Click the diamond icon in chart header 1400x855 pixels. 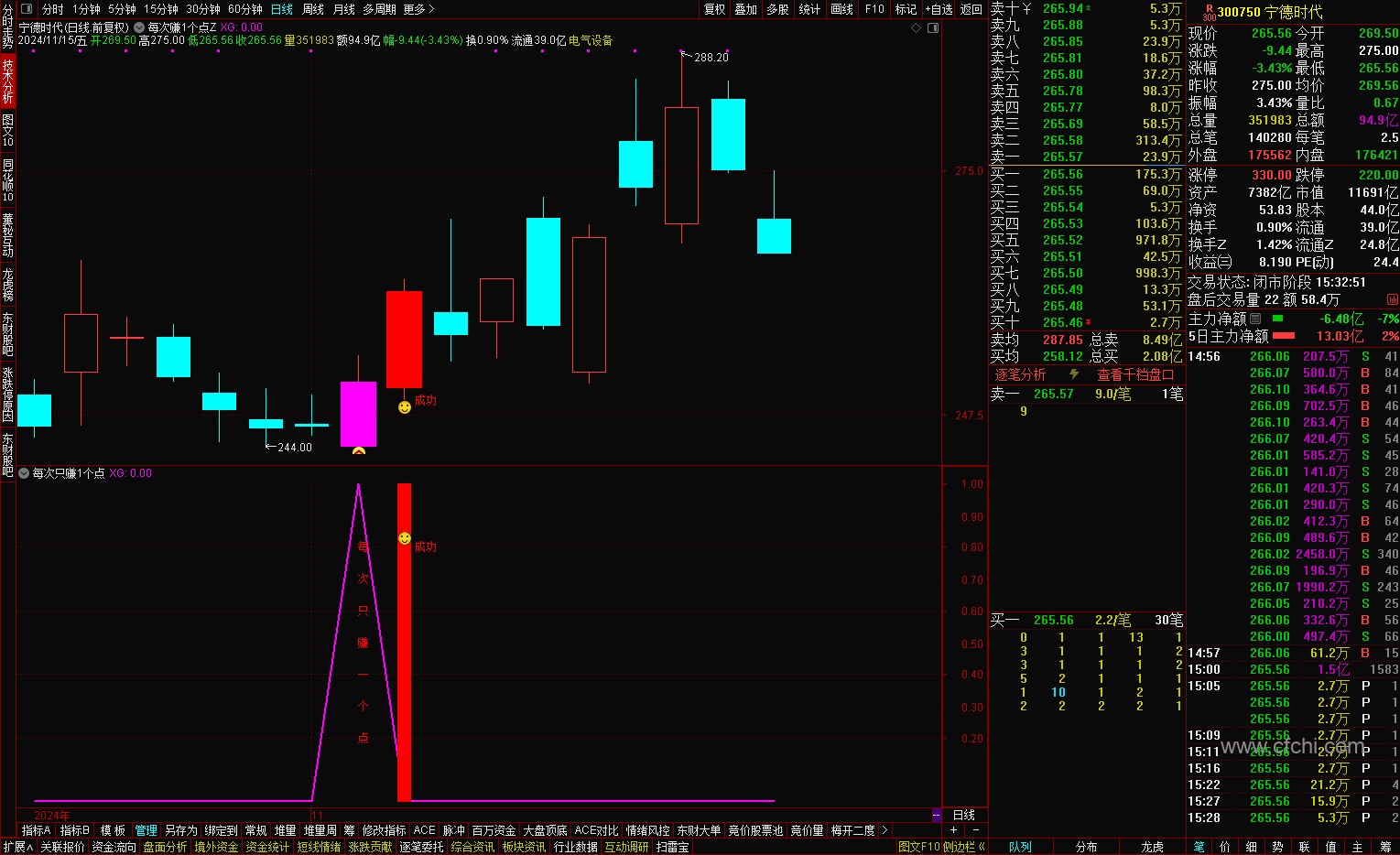tap(916, 28)
